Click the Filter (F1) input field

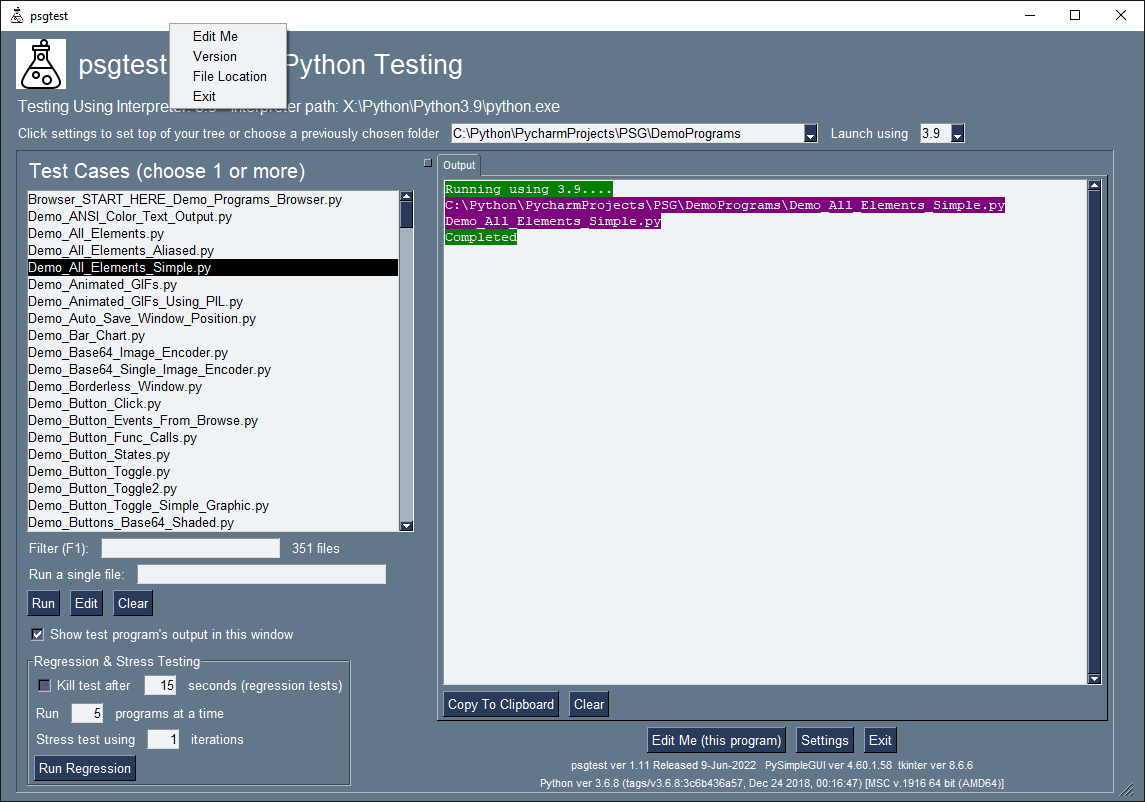tap(190, 548)
